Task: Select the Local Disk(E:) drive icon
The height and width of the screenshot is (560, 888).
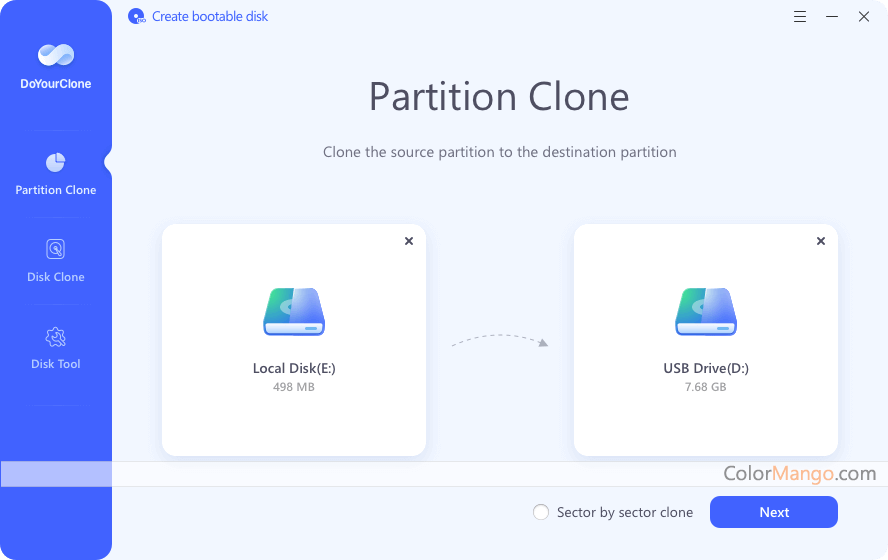Action: click(x=294, y=311)
